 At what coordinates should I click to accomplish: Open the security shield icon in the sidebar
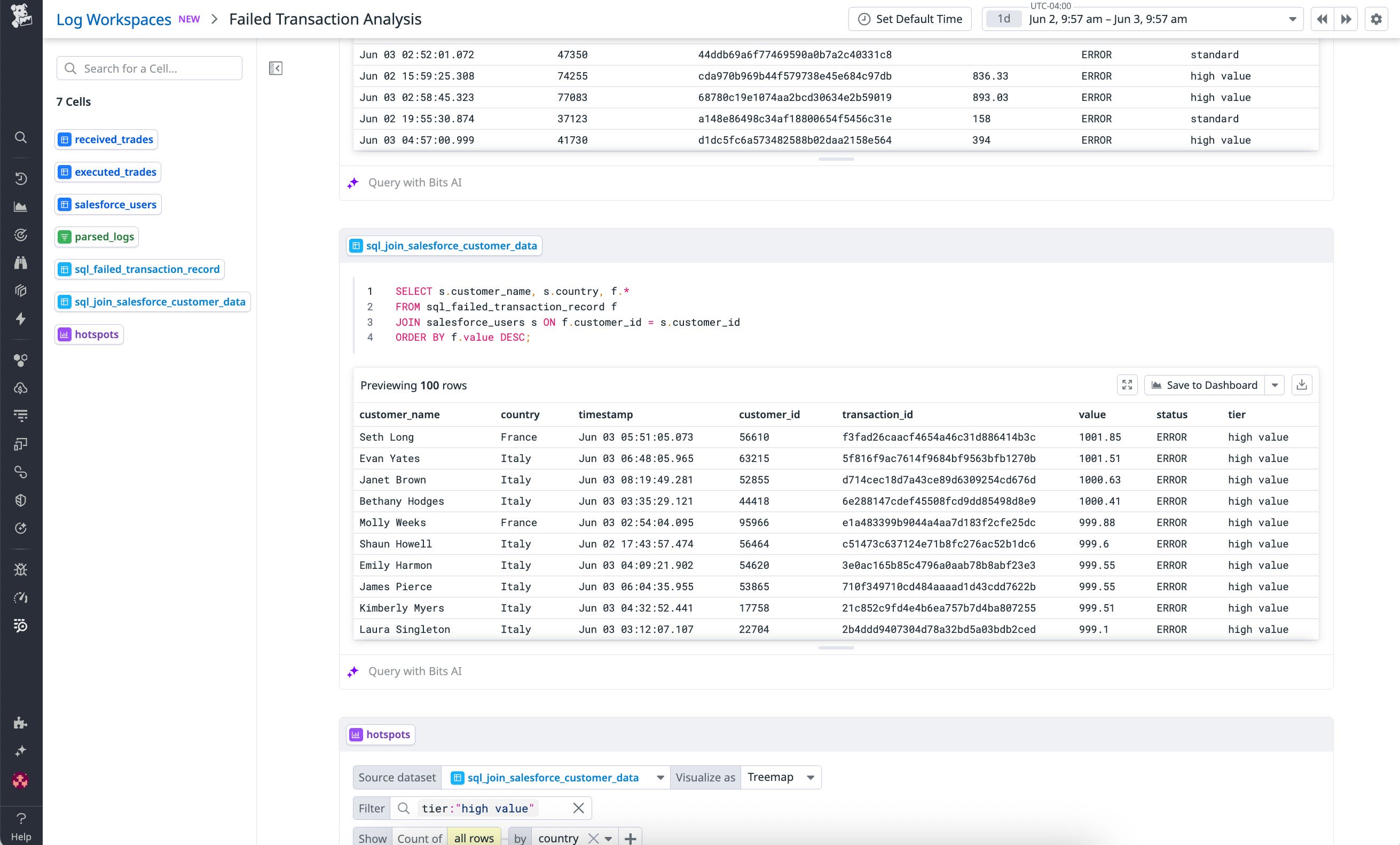tap(21, 500)
